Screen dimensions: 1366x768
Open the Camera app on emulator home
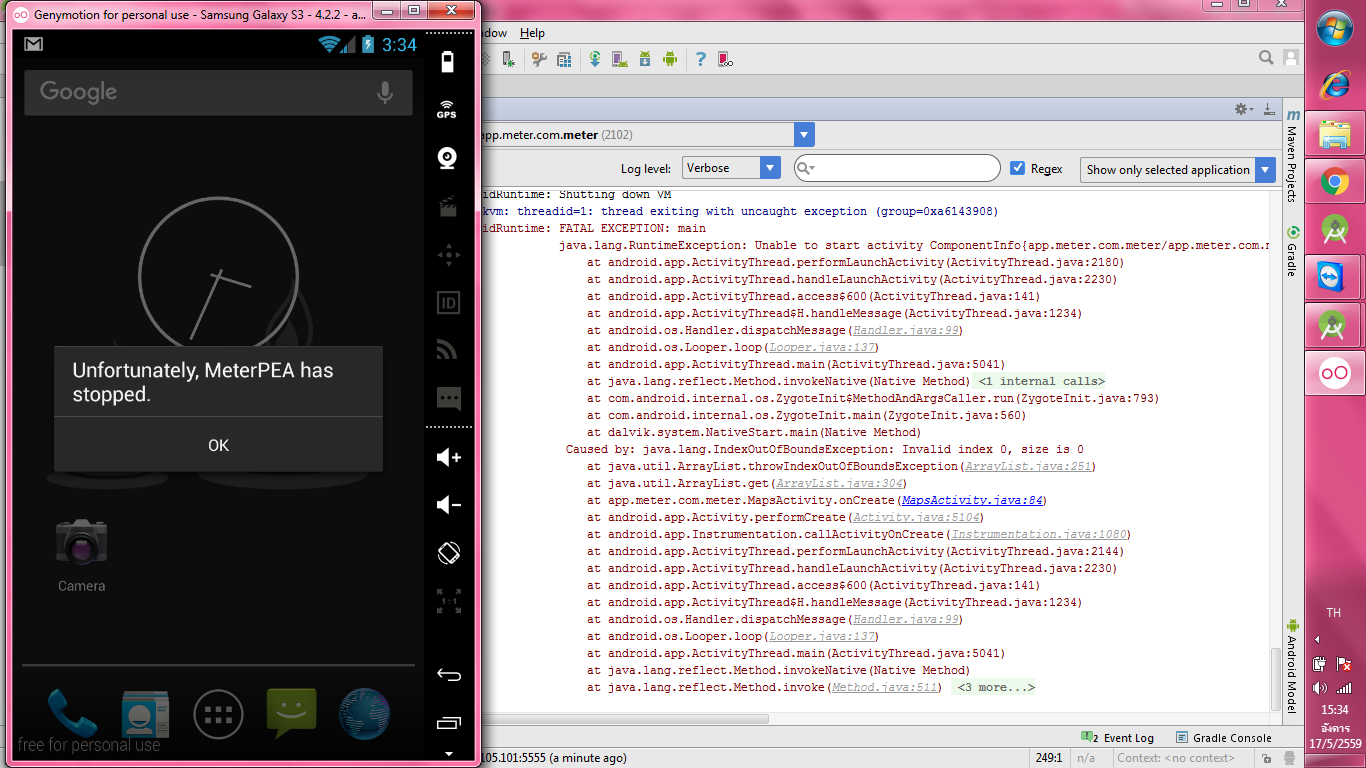tap(81, 556)
